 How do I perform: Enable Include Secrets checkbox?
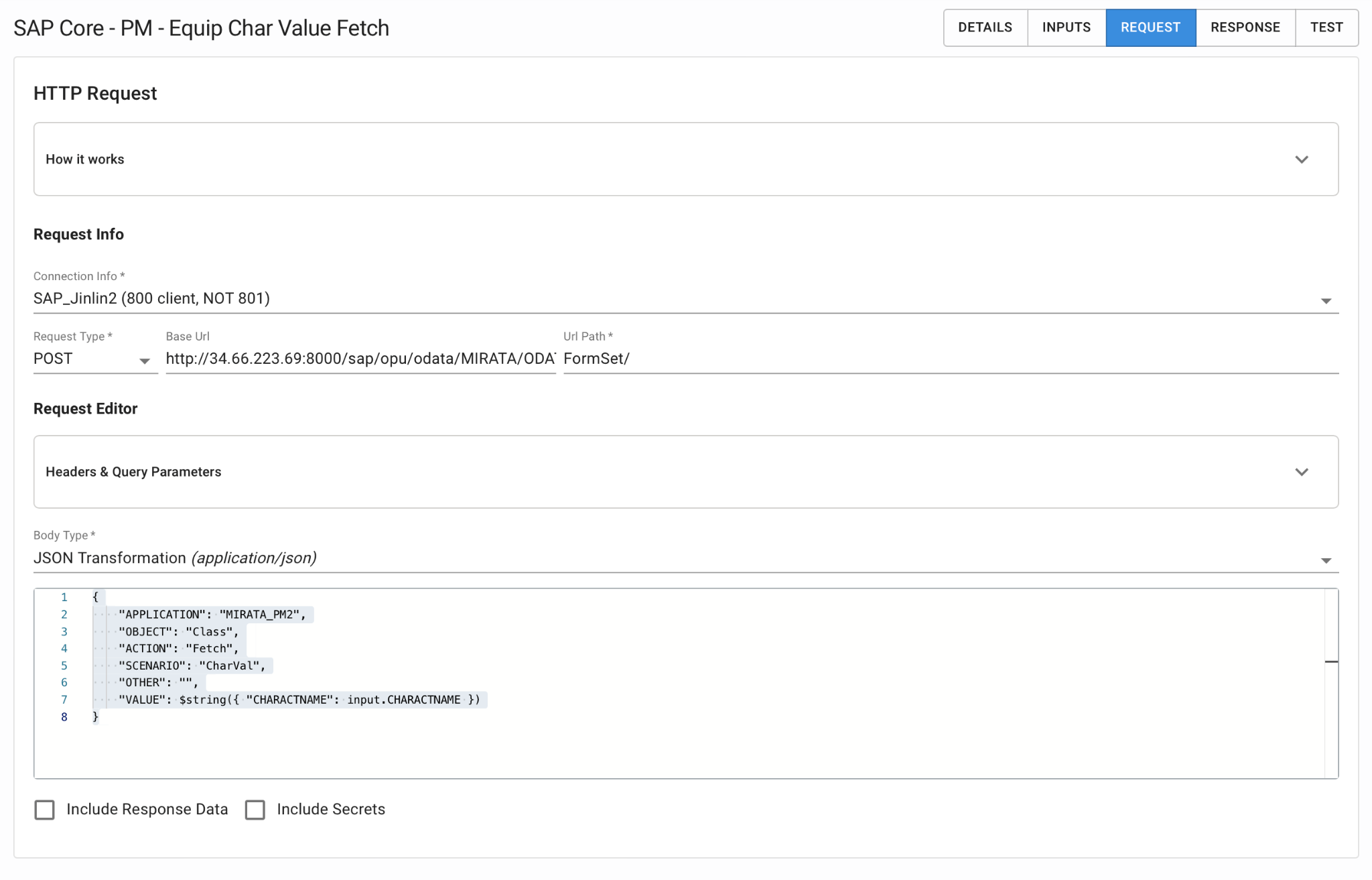click(255, 810)
